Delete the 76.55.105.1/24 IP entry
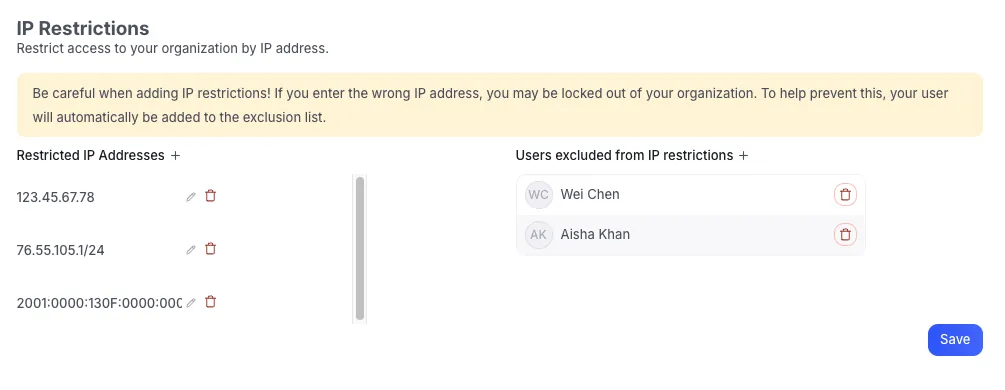Viewport: 1005px width, 390px height. click(210, 249)
